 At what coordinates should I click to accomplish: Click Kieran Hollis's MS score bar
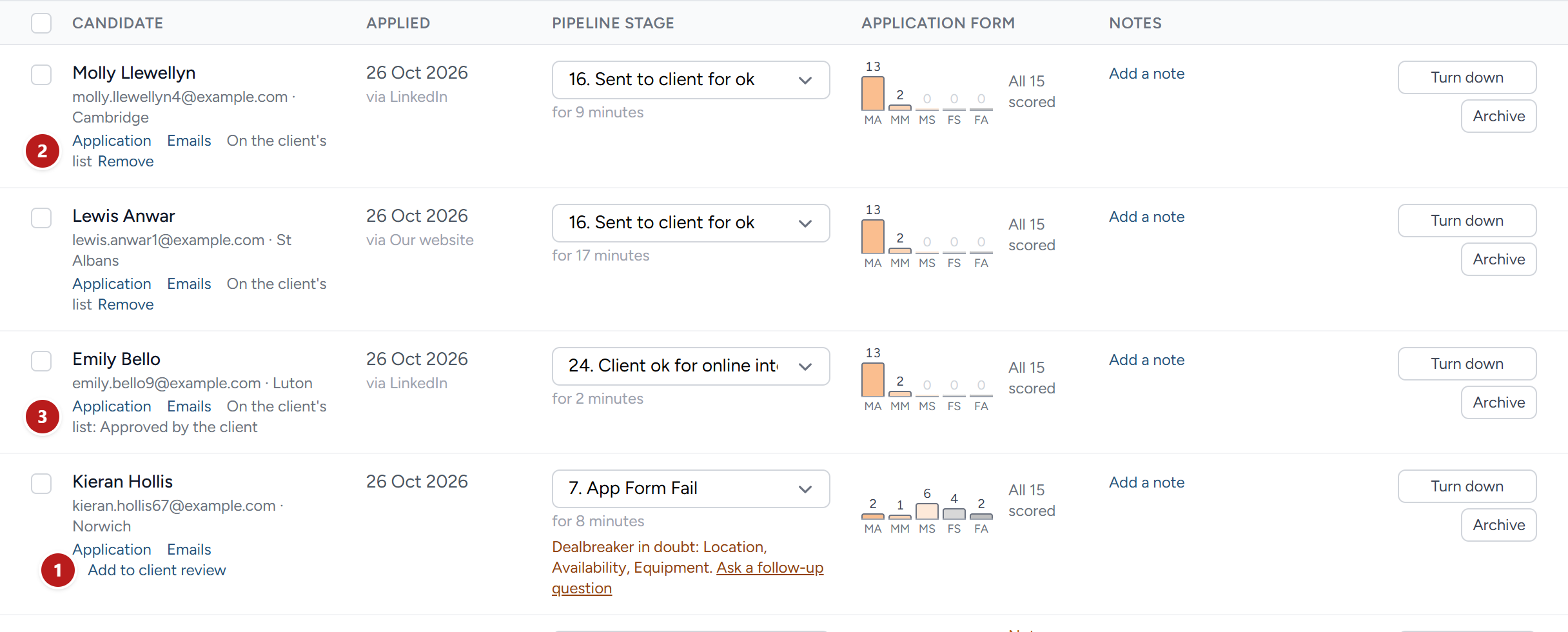point(927,511)
